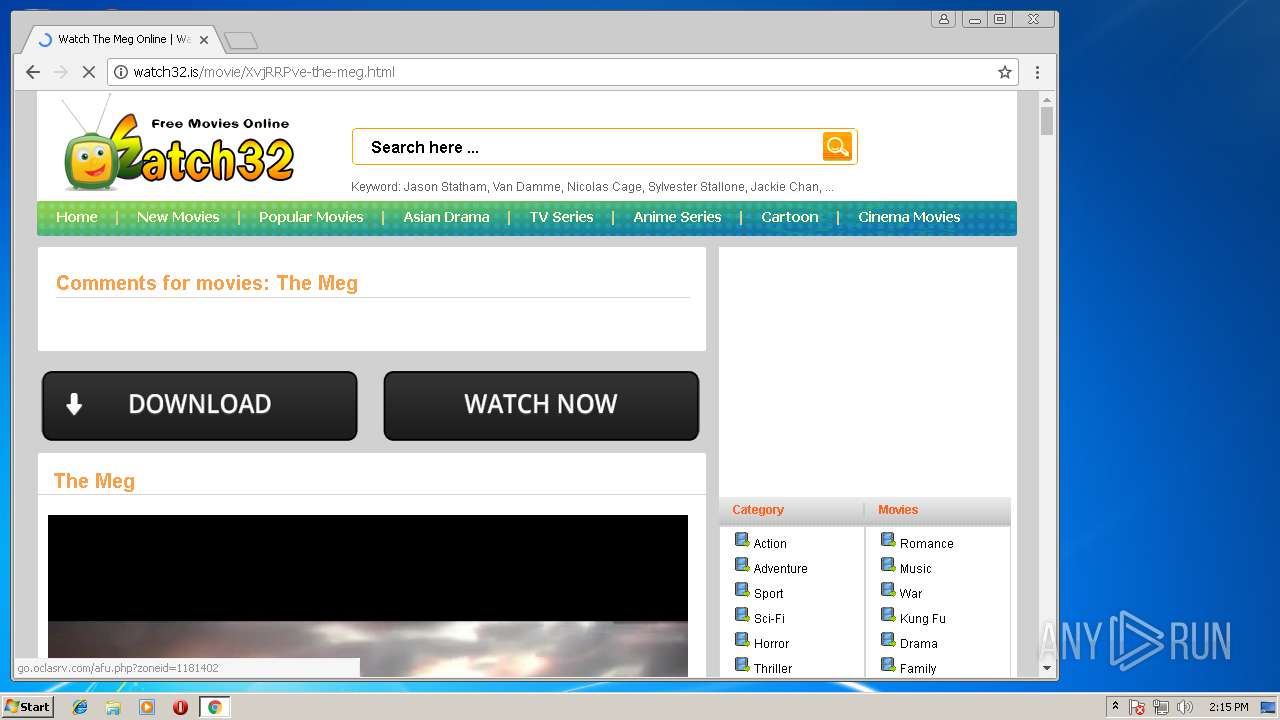Screen dimensions: 1280x720
Task: Click the Kung Fu category link
Action: click(922, 619)
